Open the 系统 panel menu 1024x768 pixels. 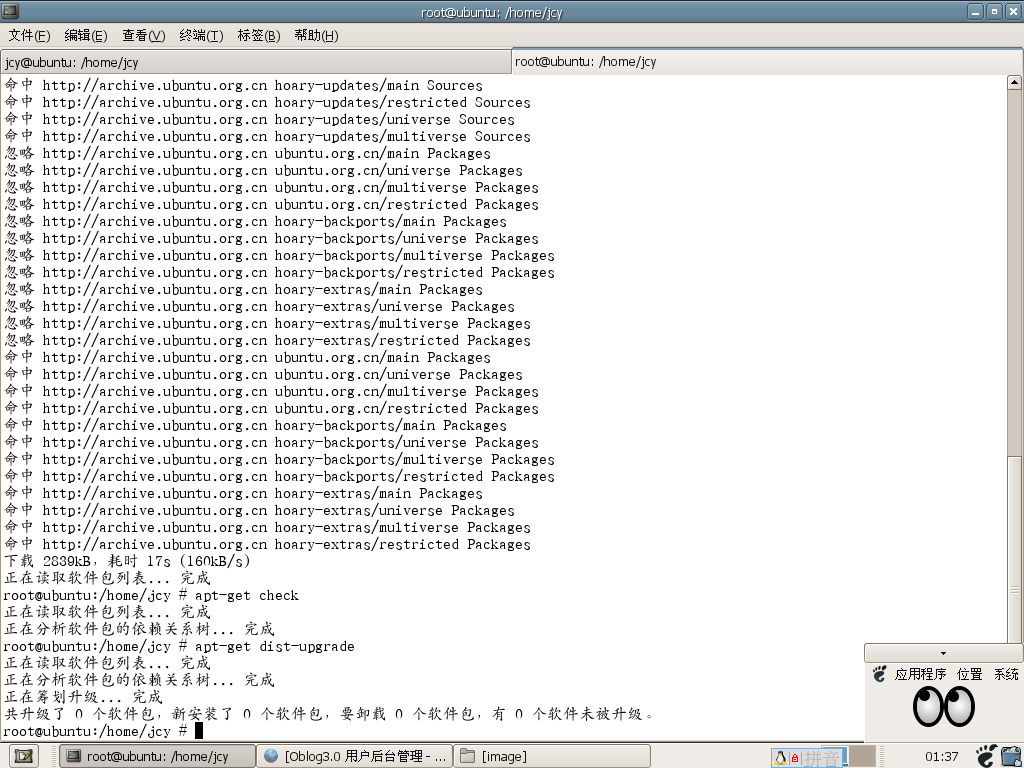1006,674
